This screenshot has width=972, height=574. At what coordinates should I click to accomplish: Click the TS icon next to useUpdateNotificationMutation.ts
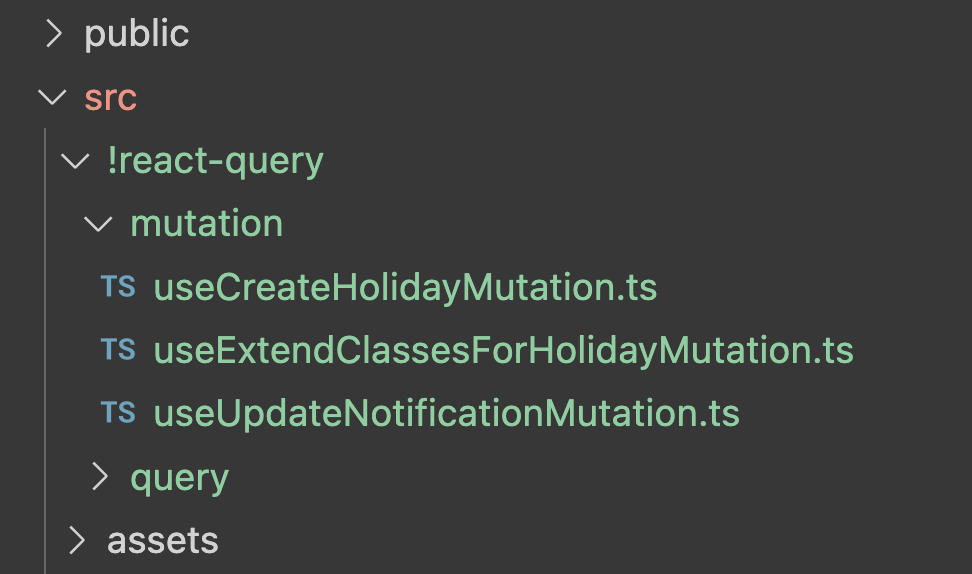pyautogui.click(x=118, y=412)
